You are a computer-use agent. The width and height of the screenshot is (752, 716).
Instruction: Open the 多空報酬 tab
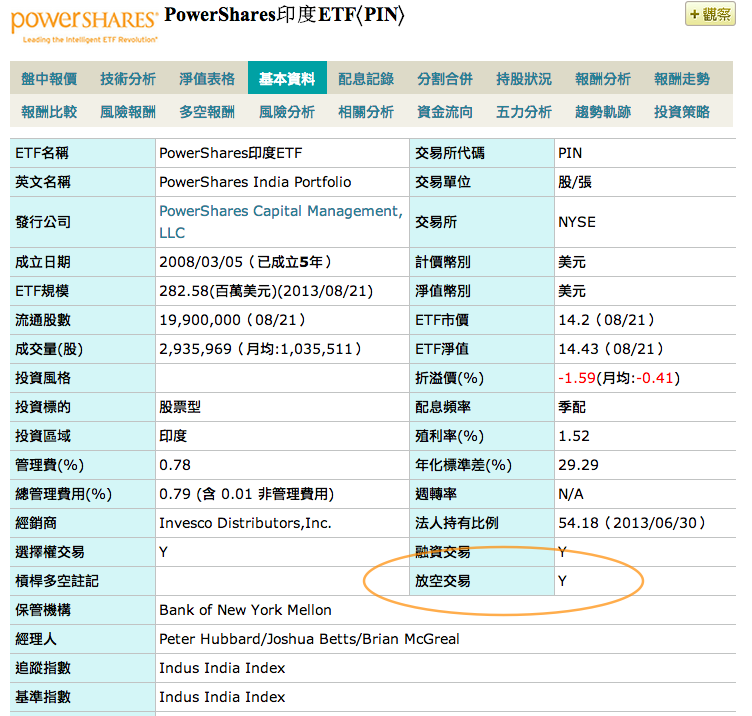click(207, 111)
